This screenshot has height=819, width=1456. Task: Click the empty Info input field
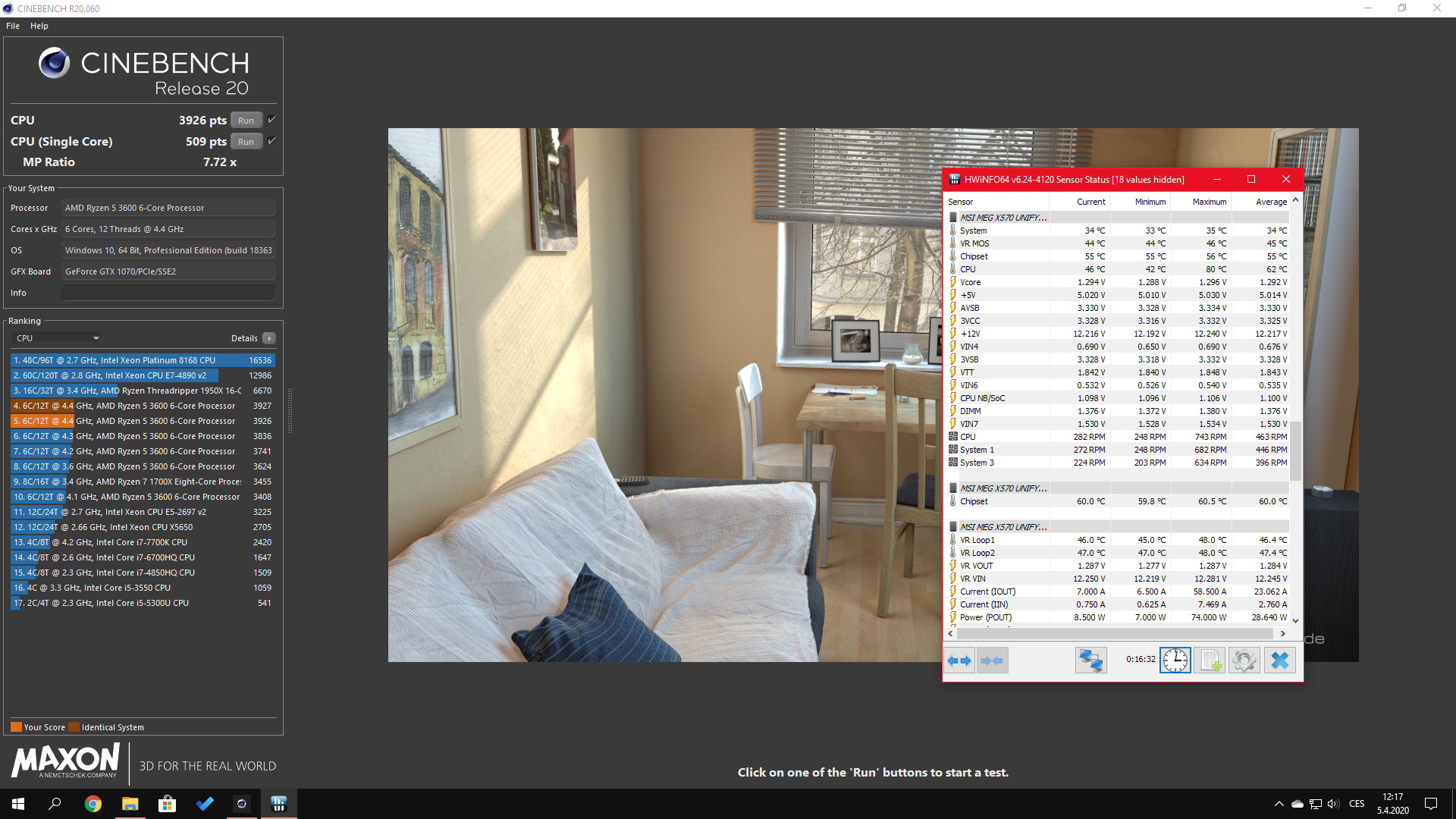pos(168,293)
